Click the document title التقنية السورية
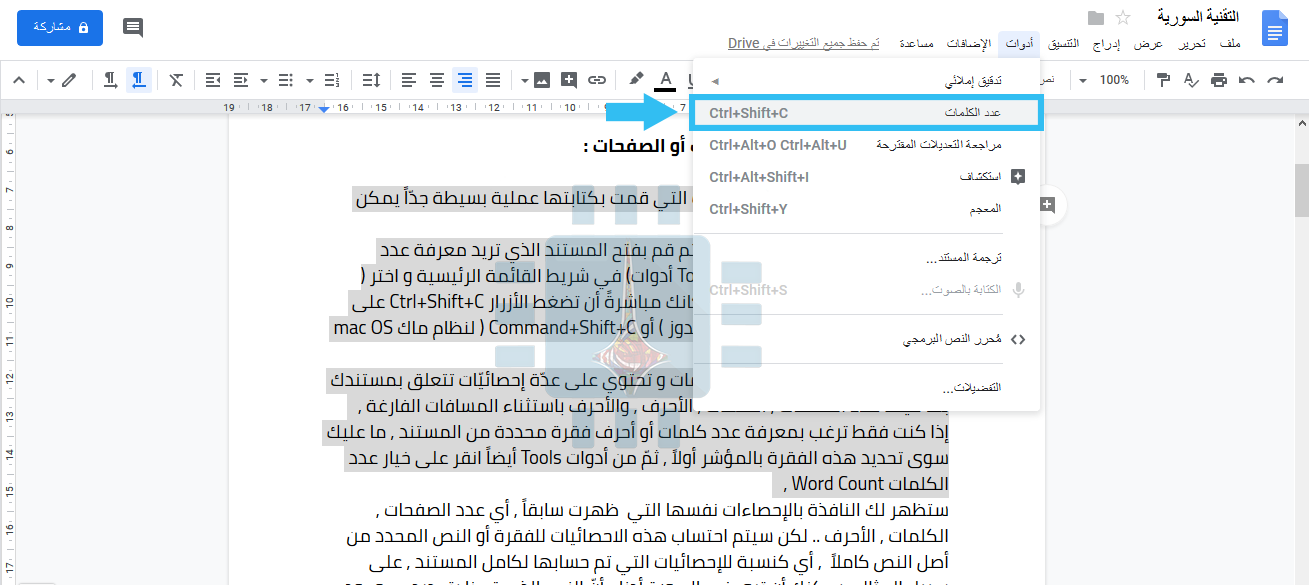 click(x=1199, y=17)
